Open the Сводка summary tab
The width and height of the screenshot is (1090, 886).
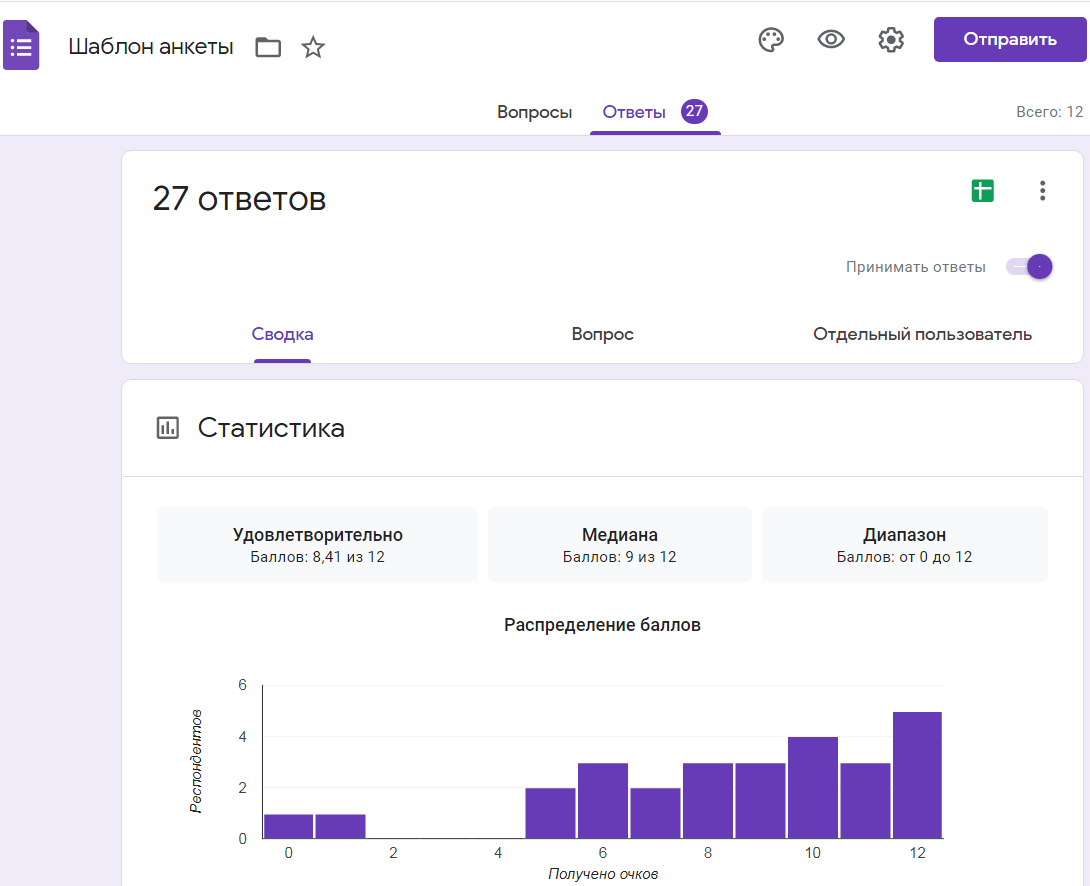pyautogui.click(x=282, y=335)
